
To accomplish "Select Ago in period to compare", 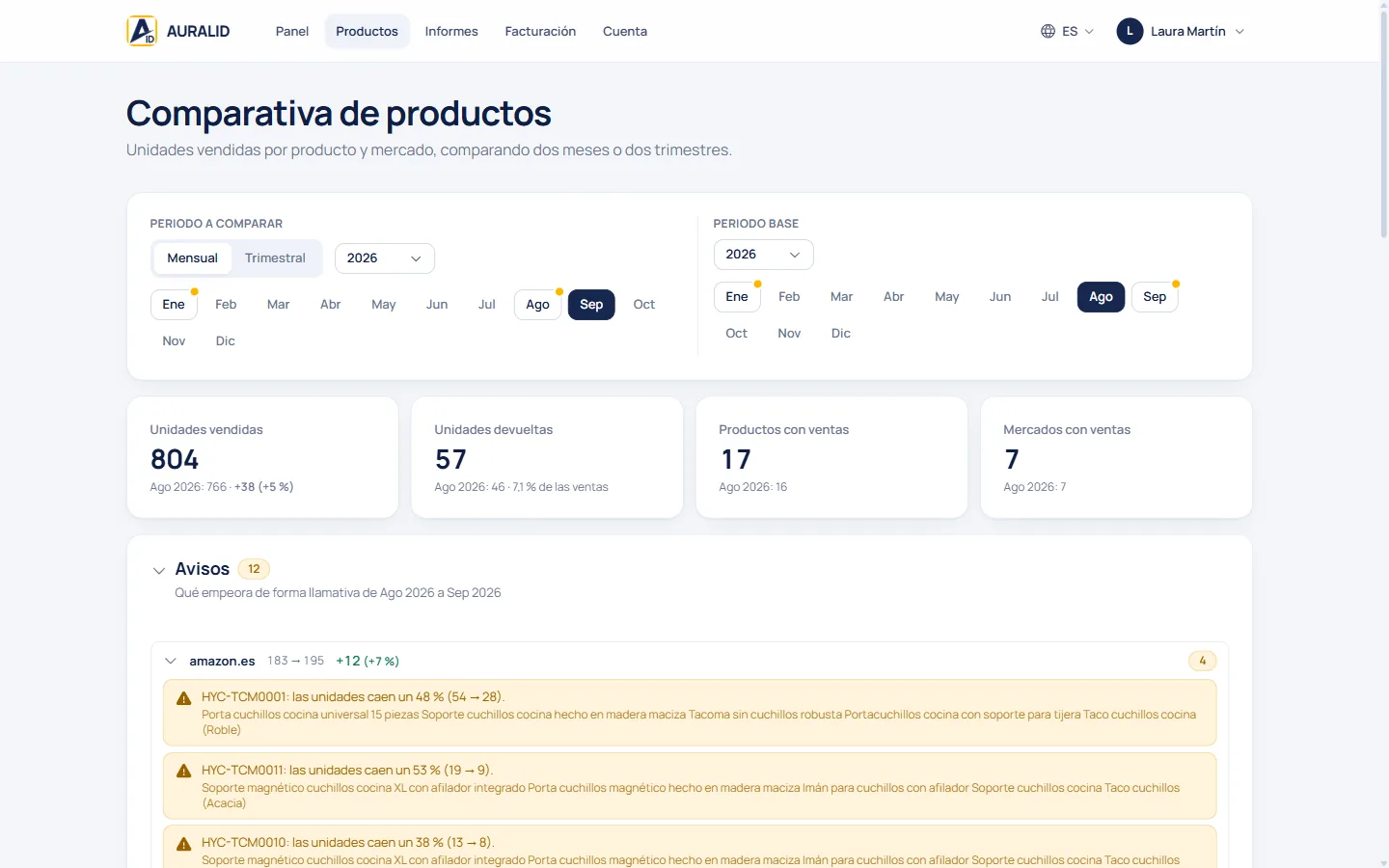I will (537, 305).
